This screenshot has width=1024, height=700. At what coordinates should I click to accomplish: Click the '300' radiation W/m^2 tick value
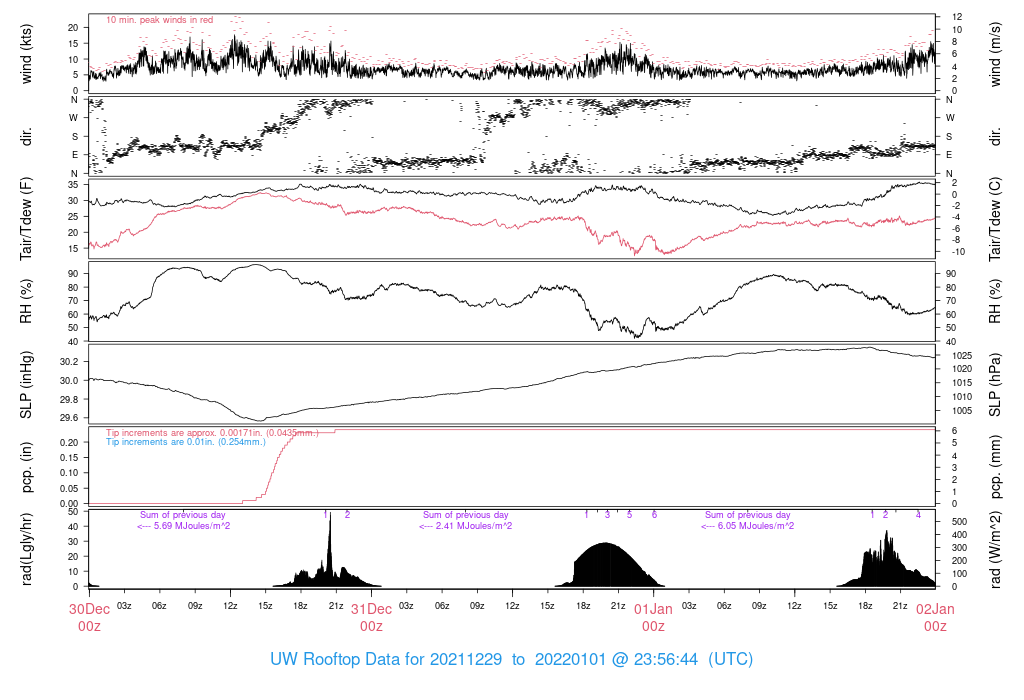click(959, 548)
